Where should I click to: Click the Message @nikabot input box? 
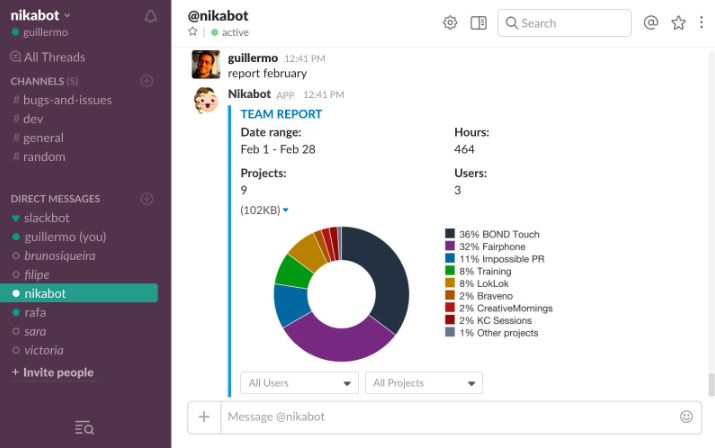pyautogui.click(x=451, y=417)
